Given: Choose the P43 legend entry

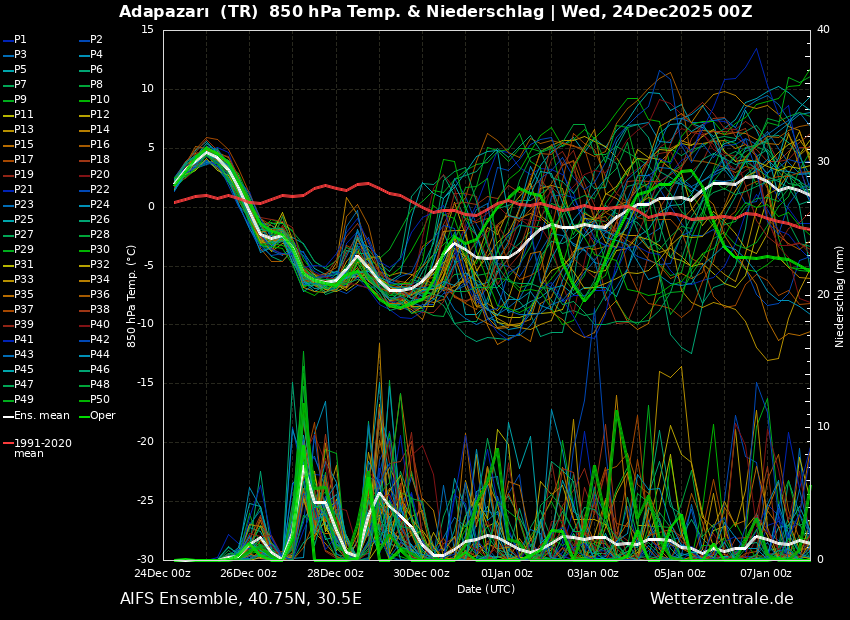Looking at the screenshot, I should (18, 354).
